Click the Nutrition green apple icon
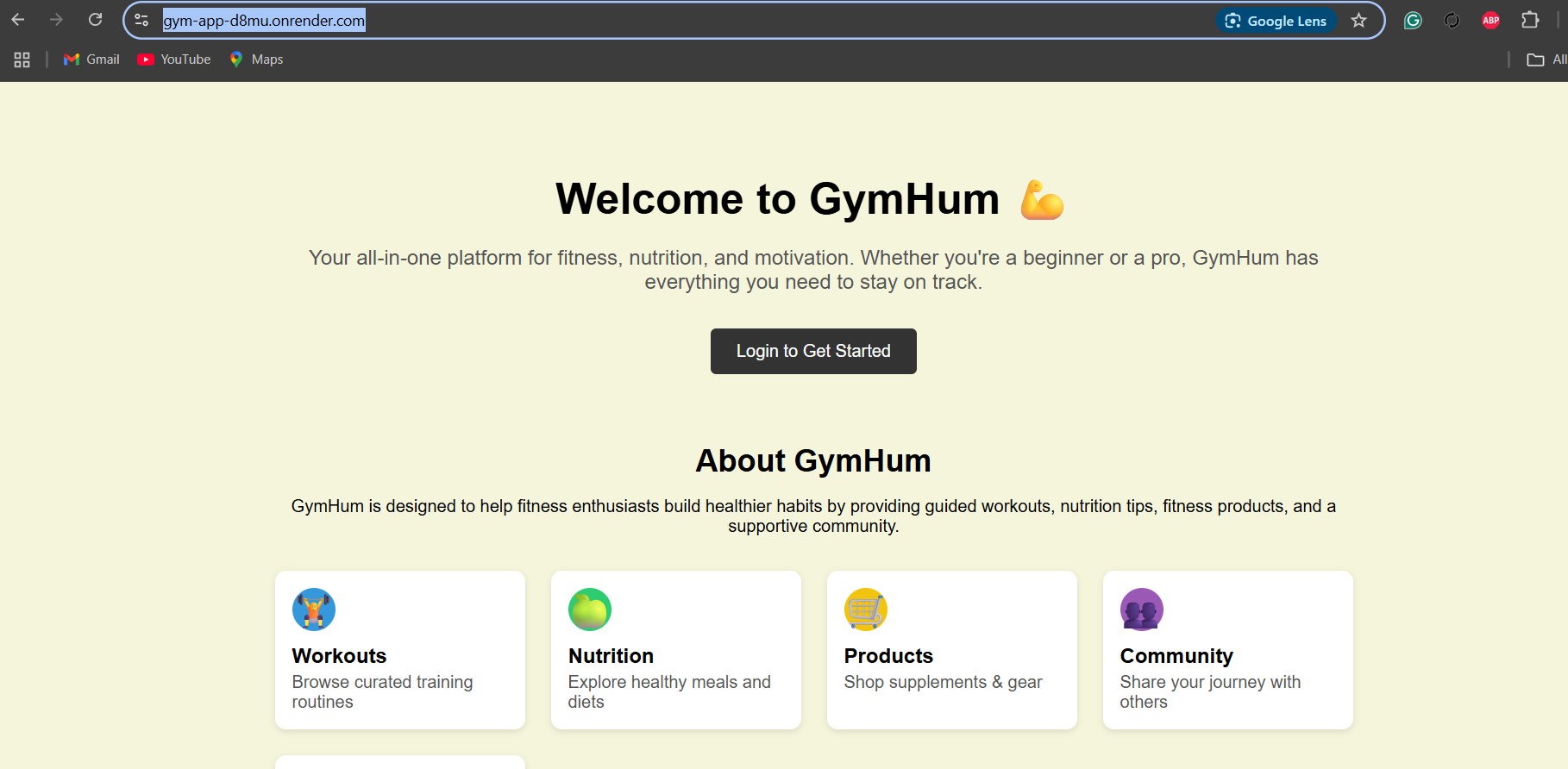 pyautogui.click(x=590, y=610)
